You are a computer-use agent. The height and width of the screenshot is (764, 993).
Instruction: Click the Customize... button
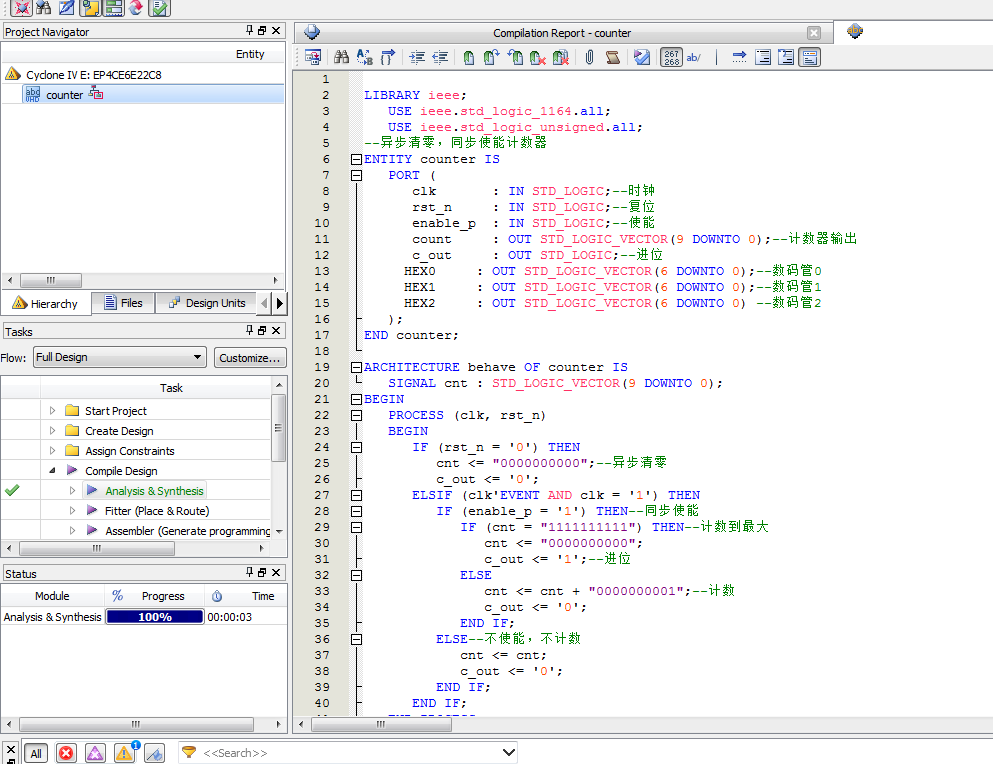[249, 357]
